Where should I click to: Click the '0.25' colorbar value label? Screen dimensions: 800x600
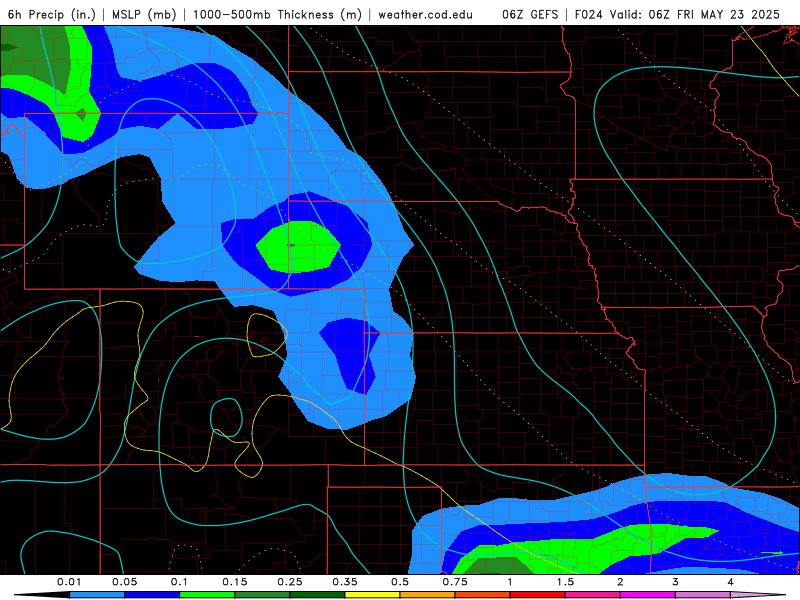pos(290,582)
